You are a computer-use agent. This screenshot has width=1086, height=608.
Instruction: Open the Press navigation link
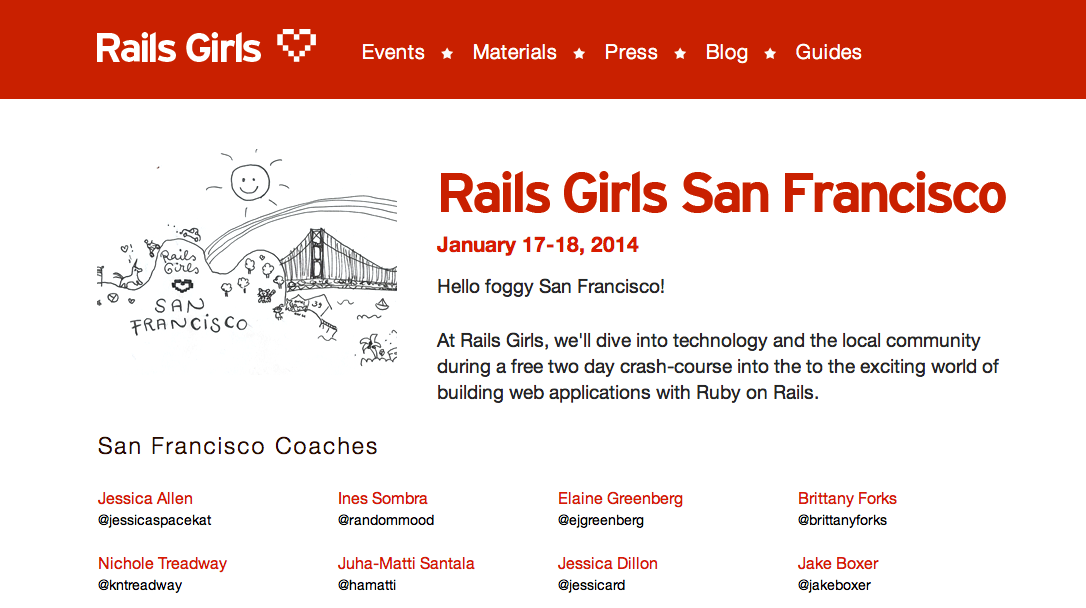(x=631, y=52)
